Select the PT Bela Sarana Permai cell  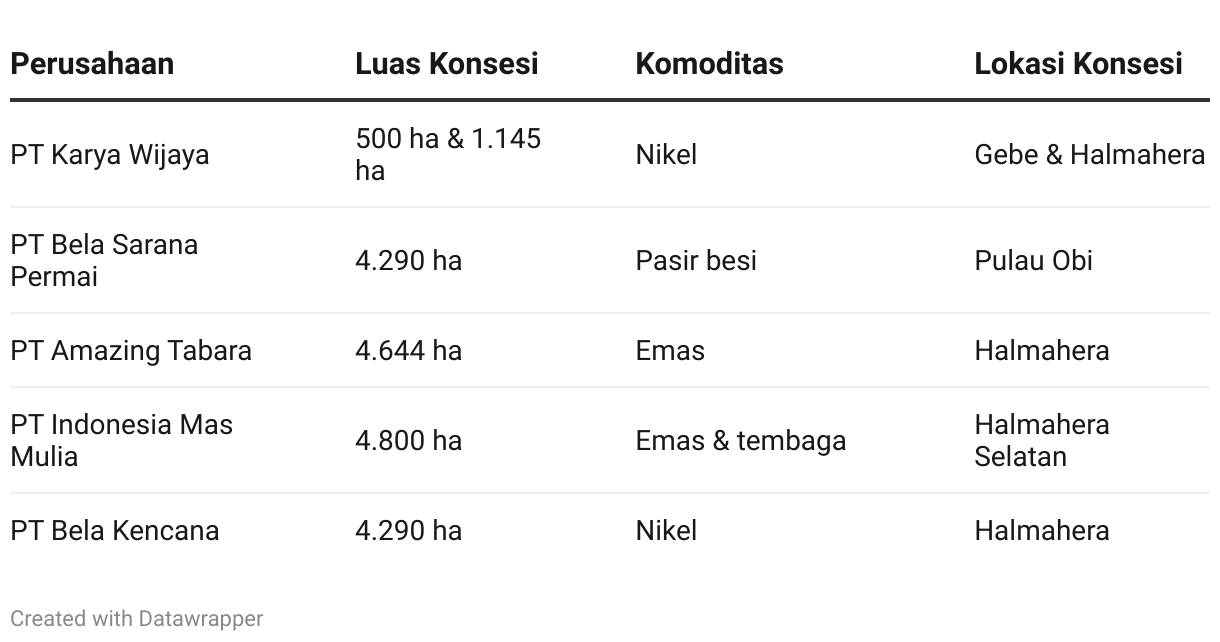[104, 260]
